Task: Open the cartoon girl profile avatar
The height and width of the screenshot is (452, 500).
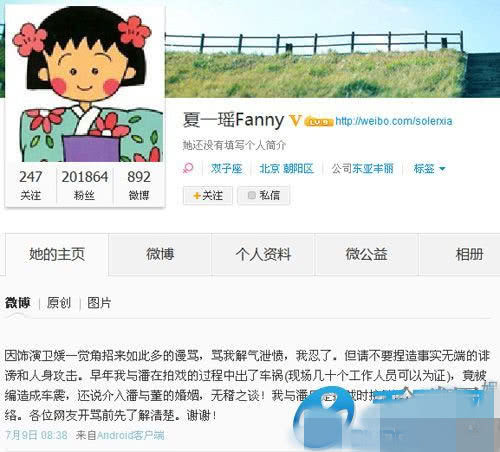Action: (x=85, y=84)
